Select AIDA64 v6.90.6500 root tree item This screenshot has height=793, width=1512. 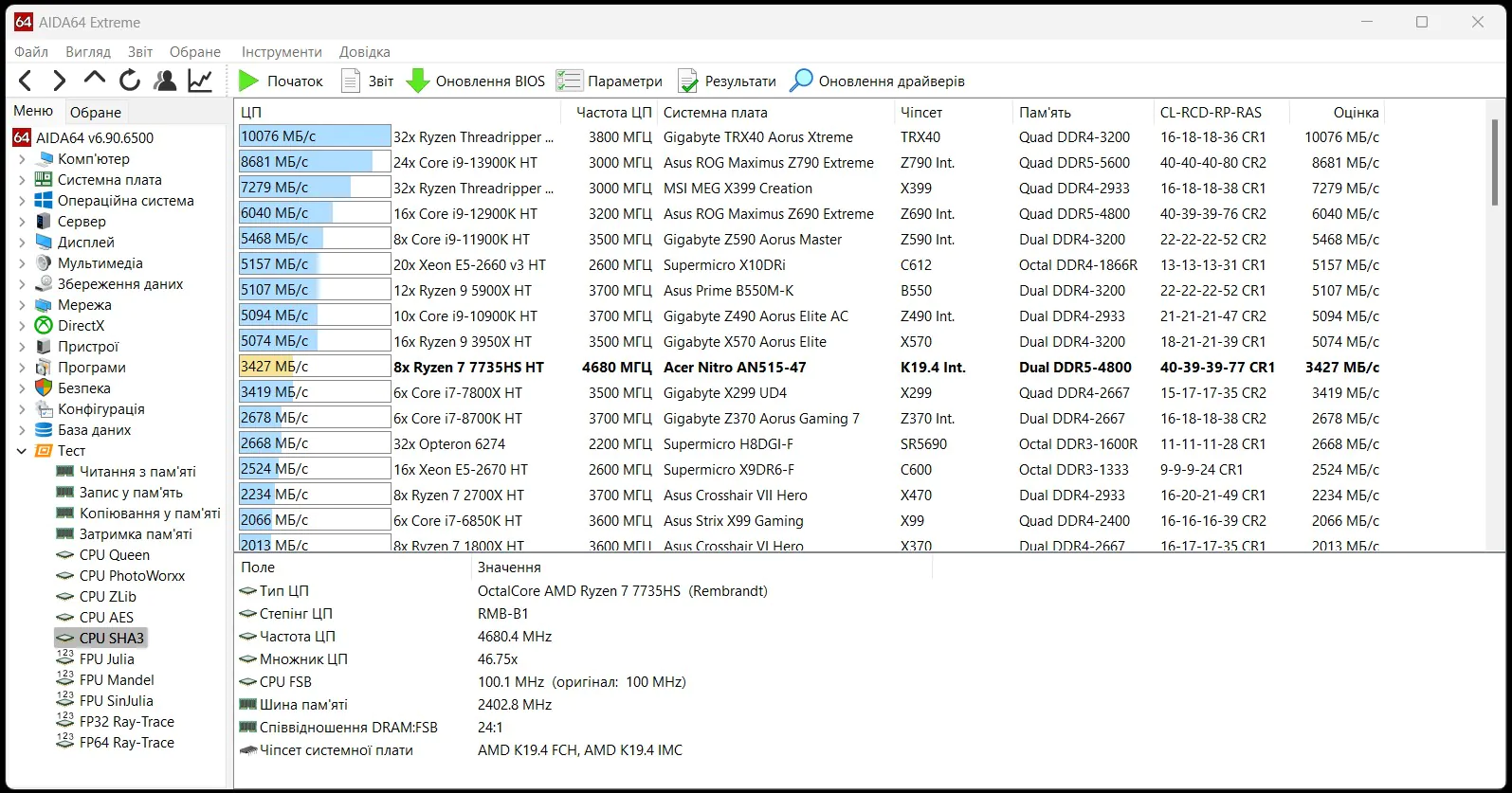tap(83, 138)
